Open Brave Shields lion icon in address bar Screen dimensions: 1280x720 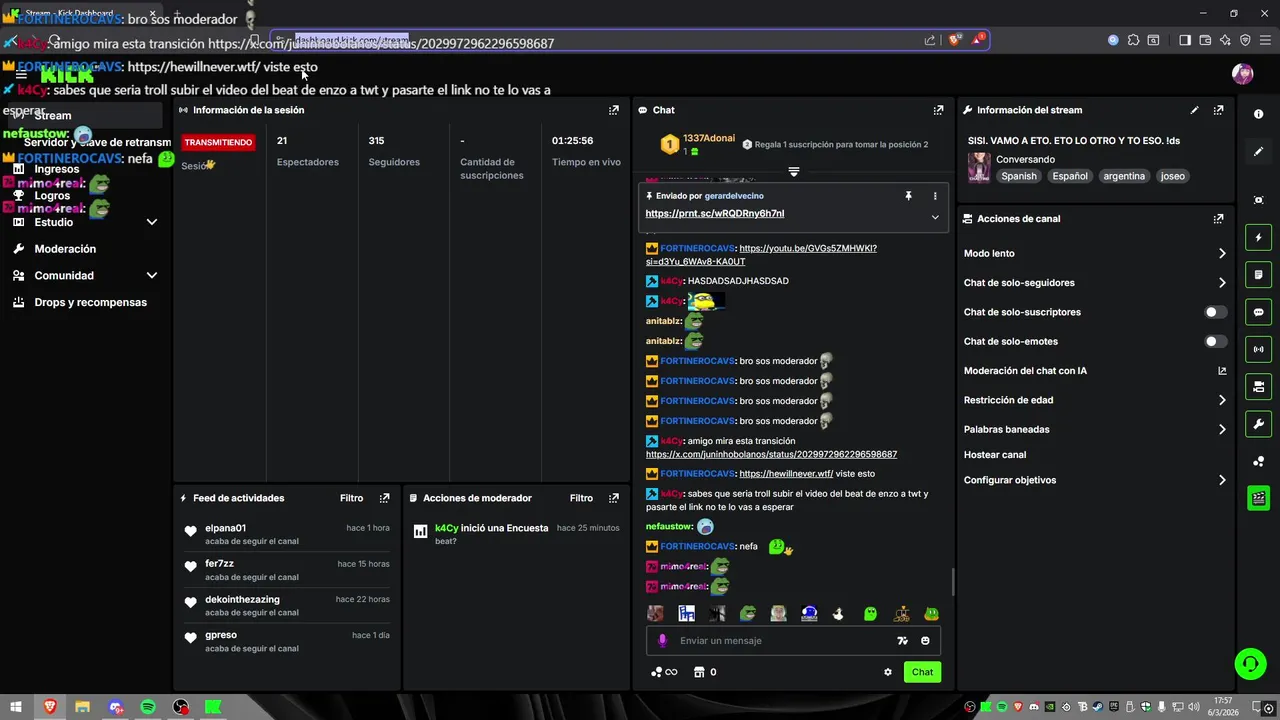(x=955, y=40)
